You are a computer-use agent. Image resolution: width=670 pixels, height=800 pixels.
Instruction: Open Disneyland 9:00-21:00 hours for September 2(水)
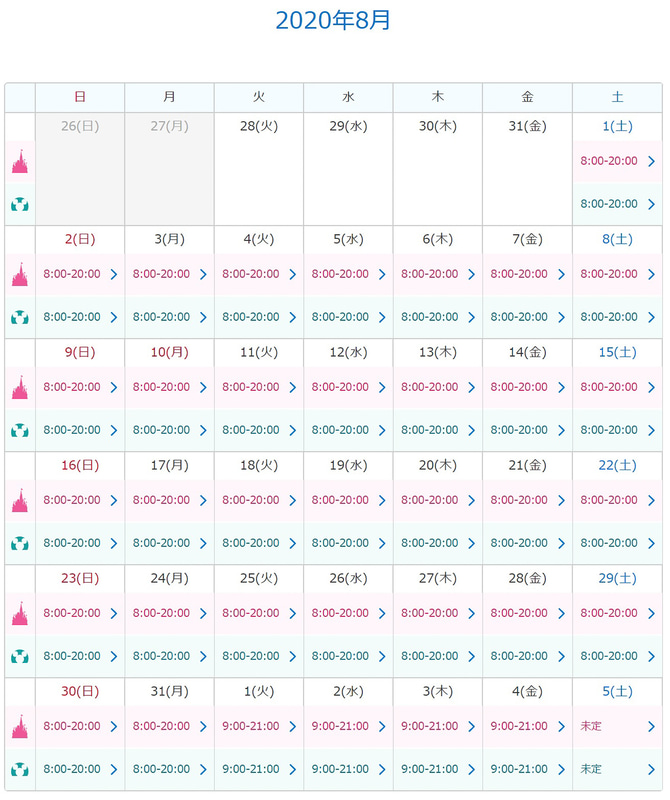pos(340,726)
